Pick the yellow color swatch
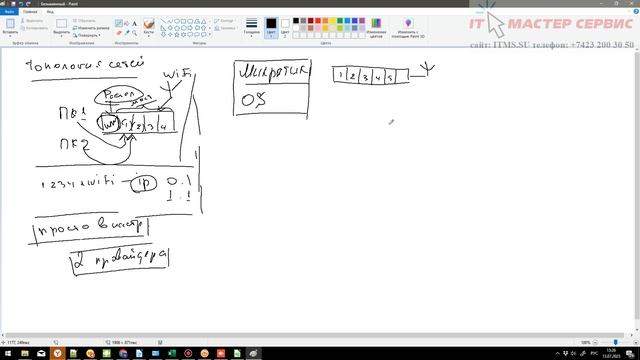This screenshot has width=640, height=360. pos(333,20)
